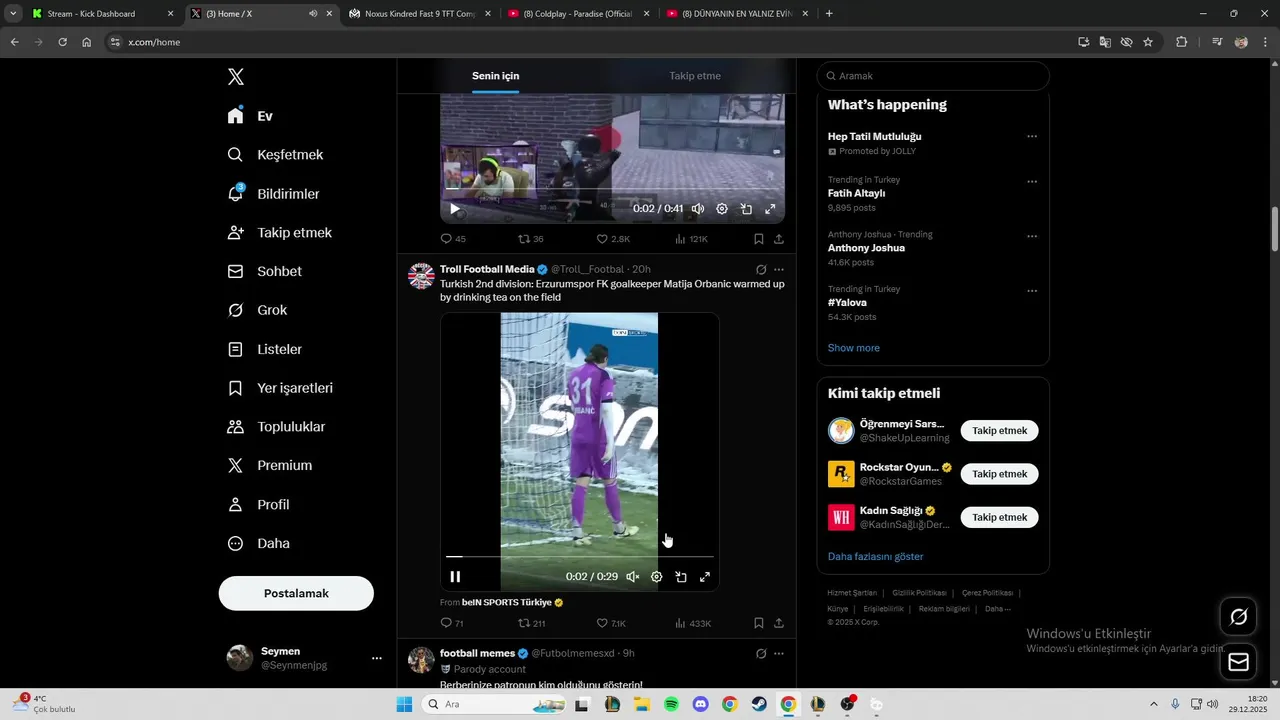Pause the goalkeeper video
1280x720 pixels.
455,576
